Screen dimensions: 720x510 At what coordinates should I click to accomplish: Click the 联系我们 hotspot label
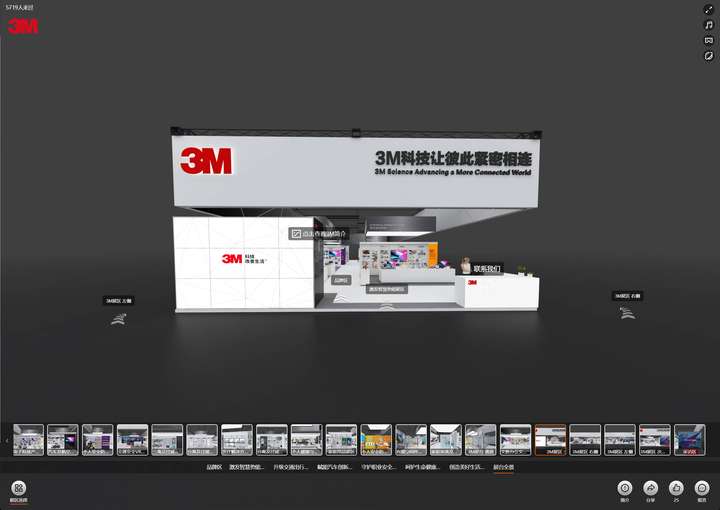(x=487, y=269)
